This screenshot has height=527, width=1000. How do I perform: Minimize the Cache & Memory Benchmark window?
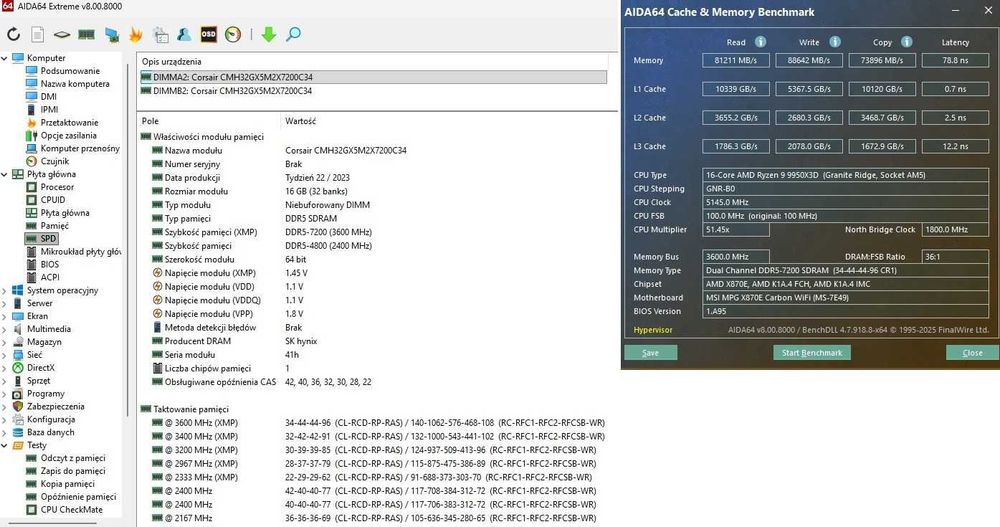(955, 11)
